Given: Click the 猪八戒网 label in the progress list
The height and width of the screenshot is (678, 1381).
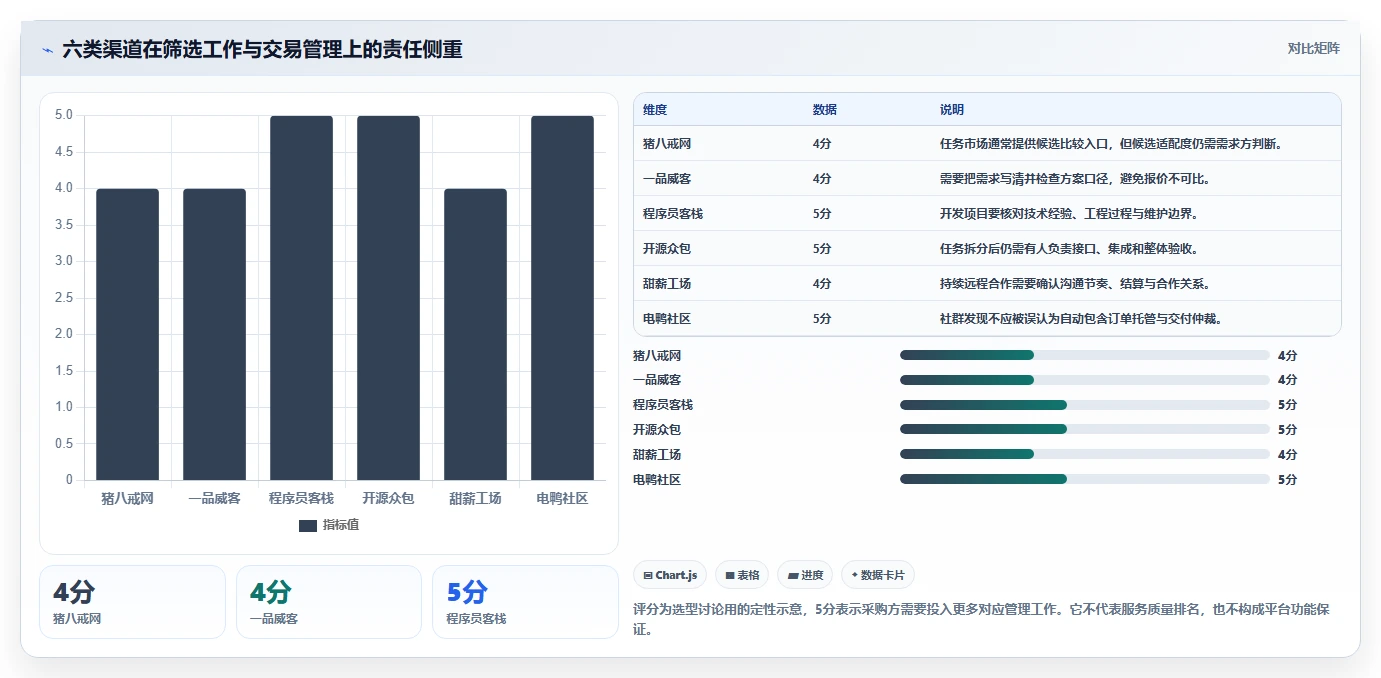Looking at the screenshot, I should click(x=657, y=355).
